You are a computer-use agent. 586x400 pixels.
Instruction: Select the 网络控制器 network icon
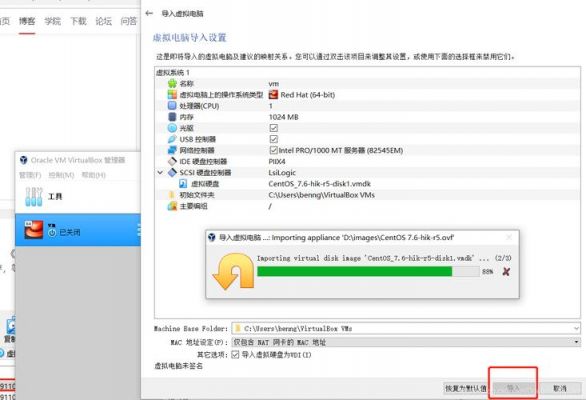172,150
